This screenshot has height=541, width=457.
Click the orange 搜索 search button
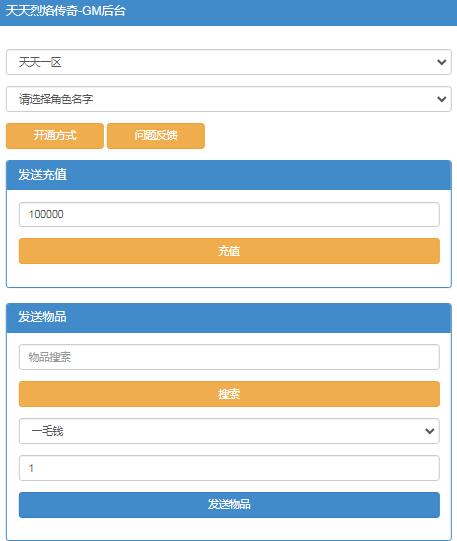coord(229,394)
